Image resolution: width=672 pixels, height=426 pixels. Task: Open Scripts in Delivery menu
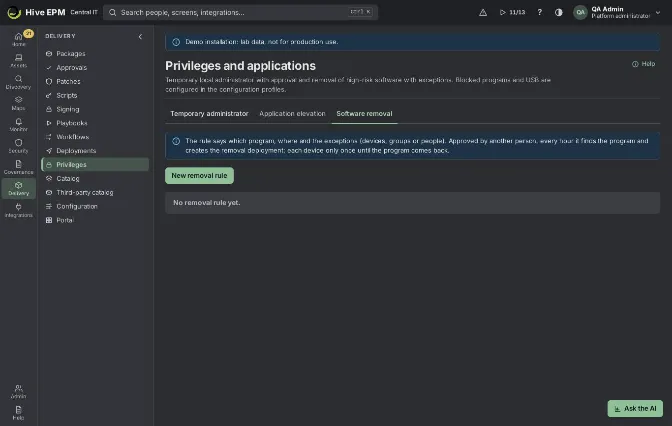pos(95,95)
